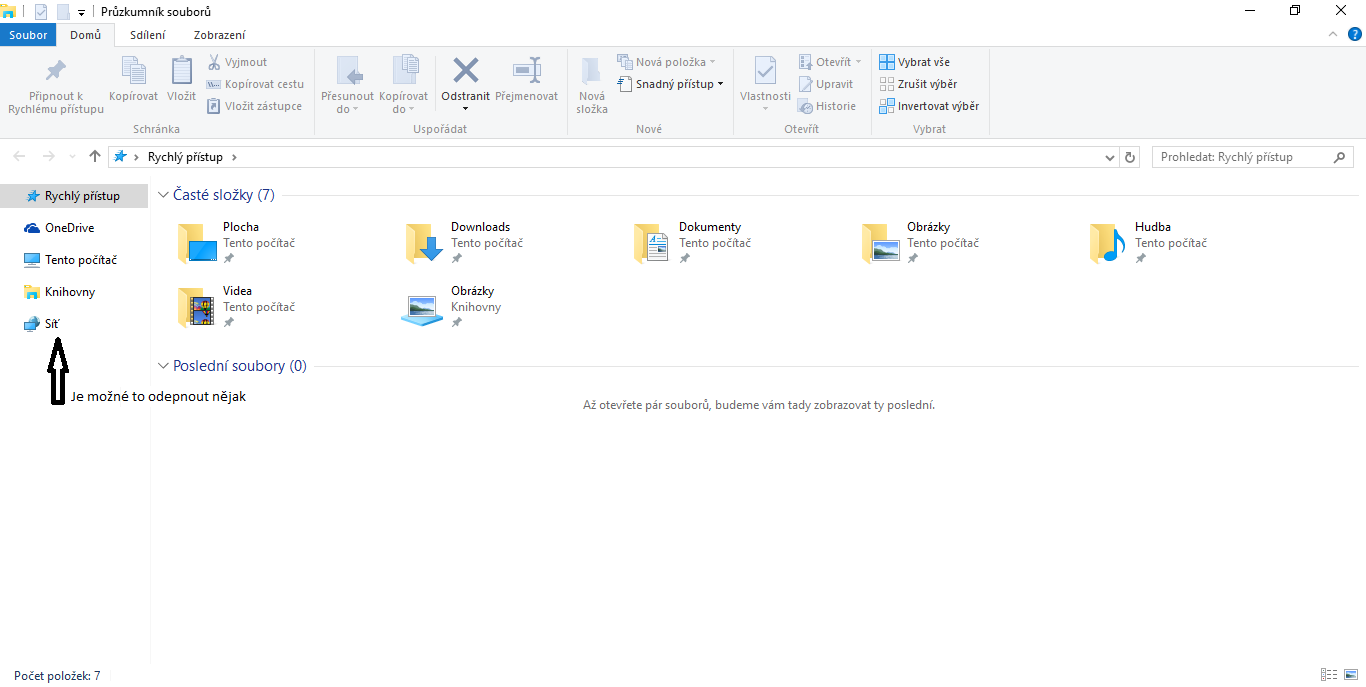
Task: Click the Properties icon in the title bar
Action: point(41,12)
